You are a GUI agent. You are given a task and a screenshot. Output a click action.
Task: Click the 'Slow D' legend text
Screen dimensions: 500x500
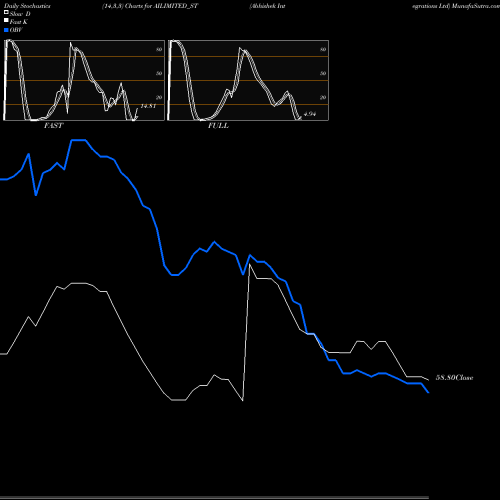click(20, 14)
